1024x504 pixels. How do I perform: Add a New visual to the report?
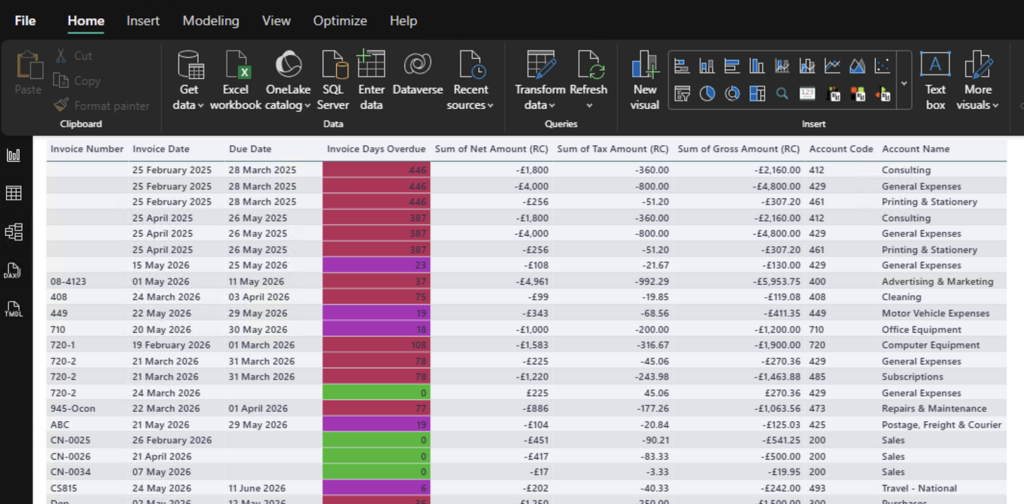(x=645, y=80)
